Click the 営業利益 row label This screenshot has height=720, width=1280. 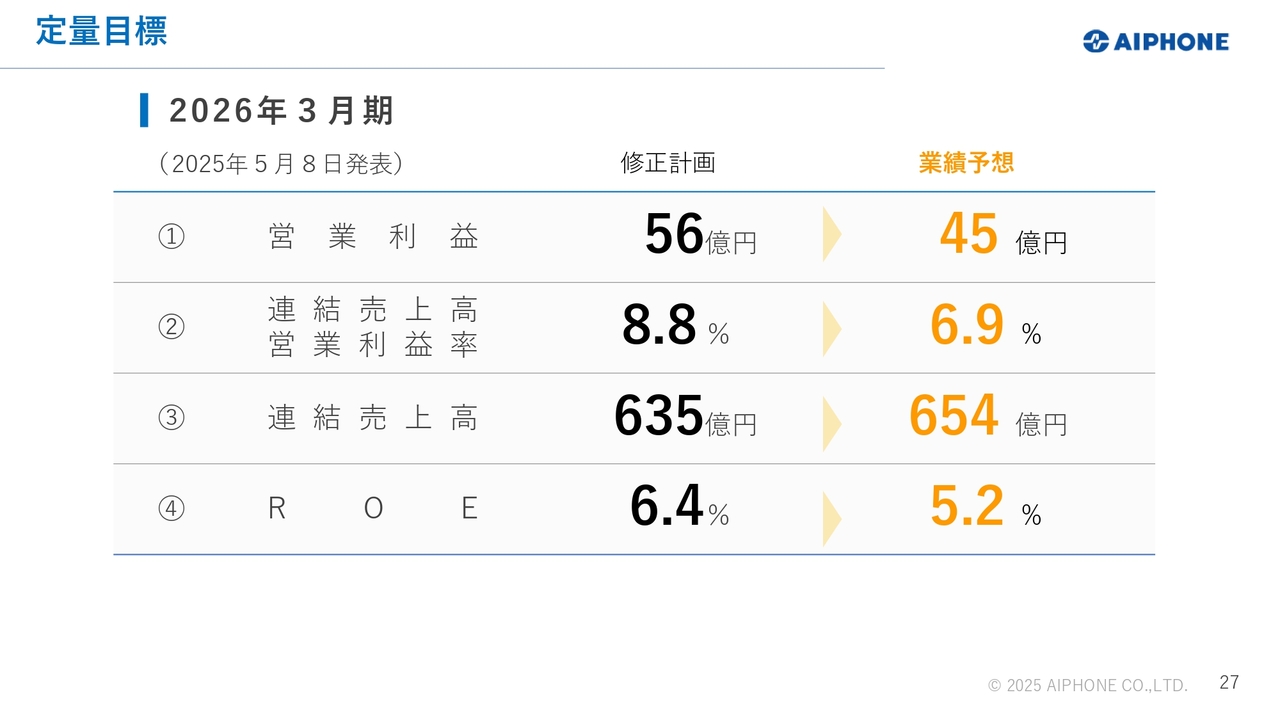(x=373, y=237)
